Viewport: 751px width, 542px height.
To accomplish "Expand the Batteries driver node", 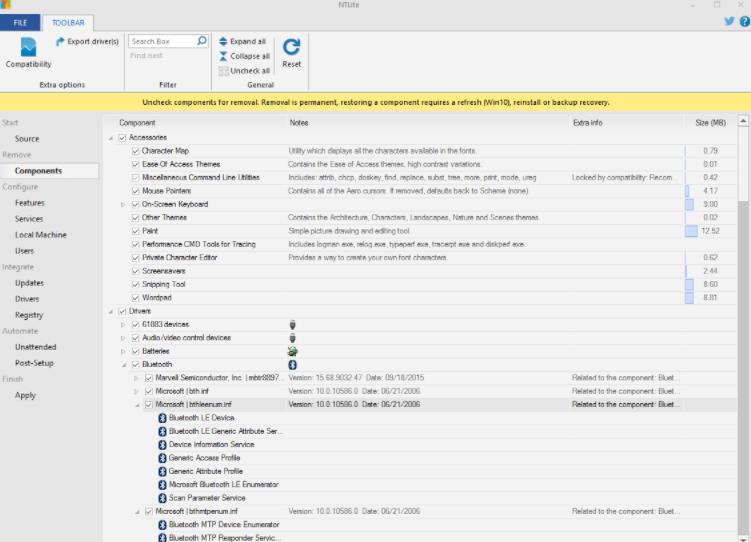I will [x=123, y=352].
